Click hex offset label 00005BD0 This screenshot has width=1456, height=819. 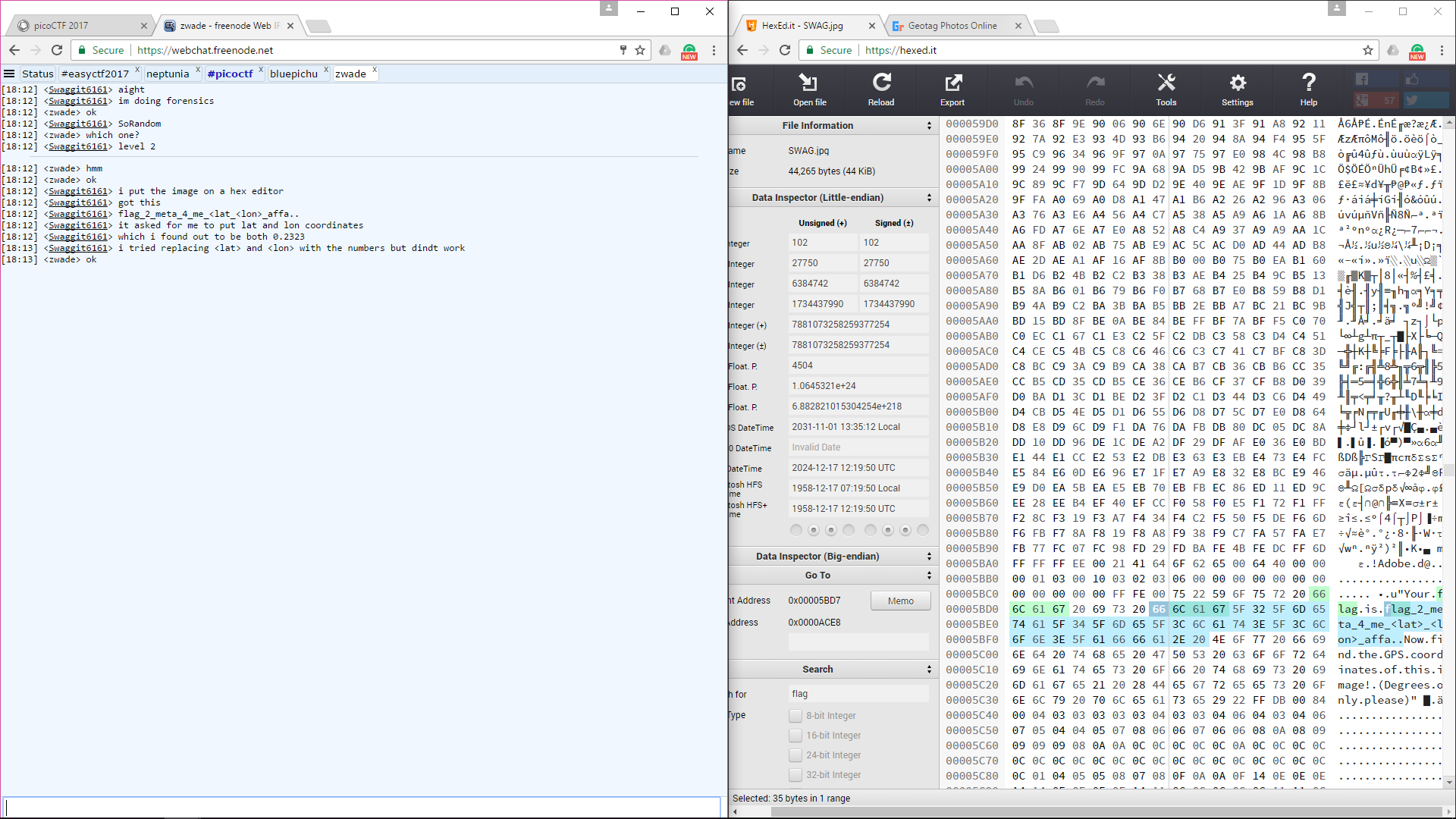click(x=972, y=609)
